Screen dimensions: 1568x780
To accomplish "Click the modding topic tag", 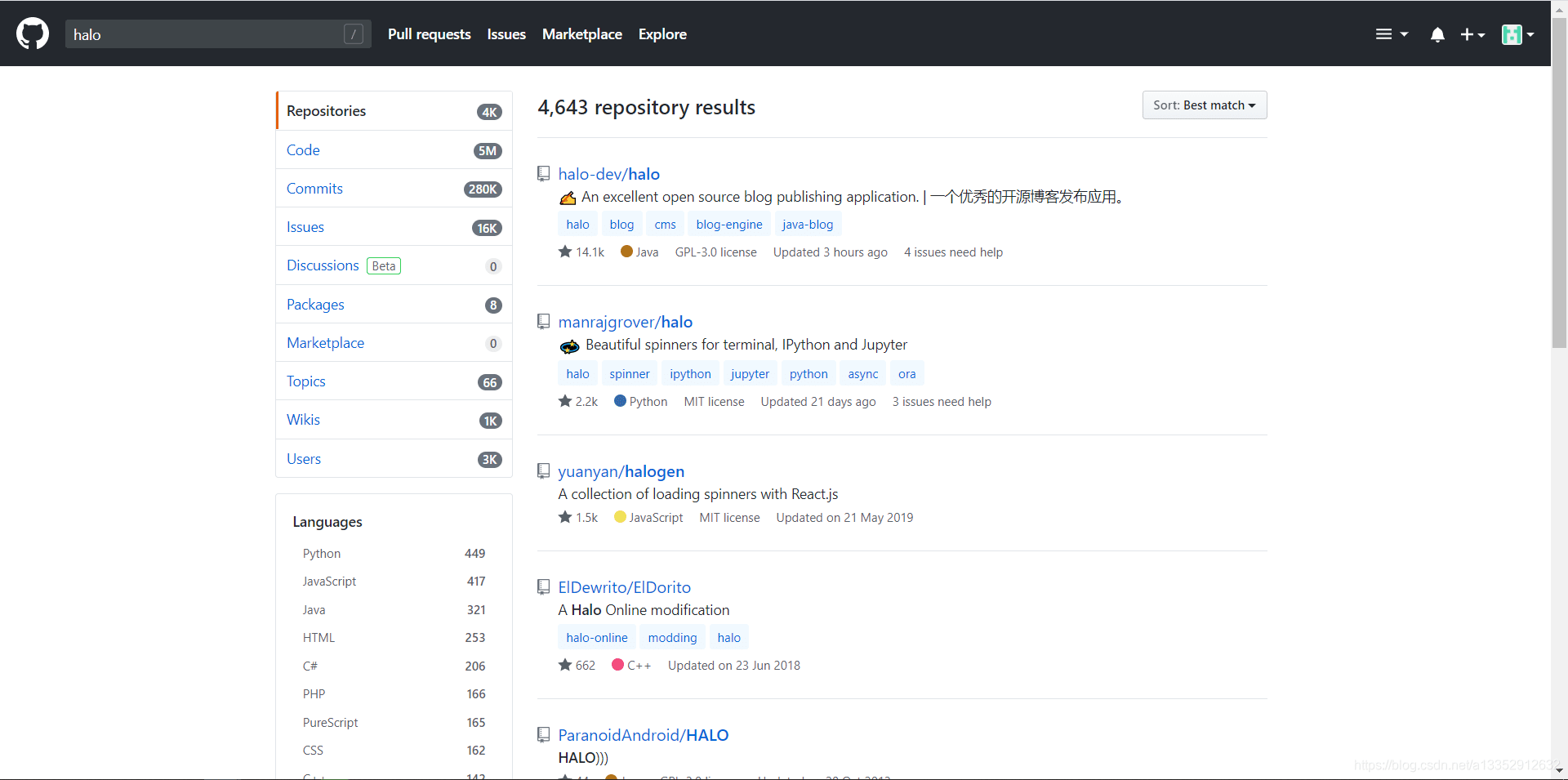I will 673,638.
